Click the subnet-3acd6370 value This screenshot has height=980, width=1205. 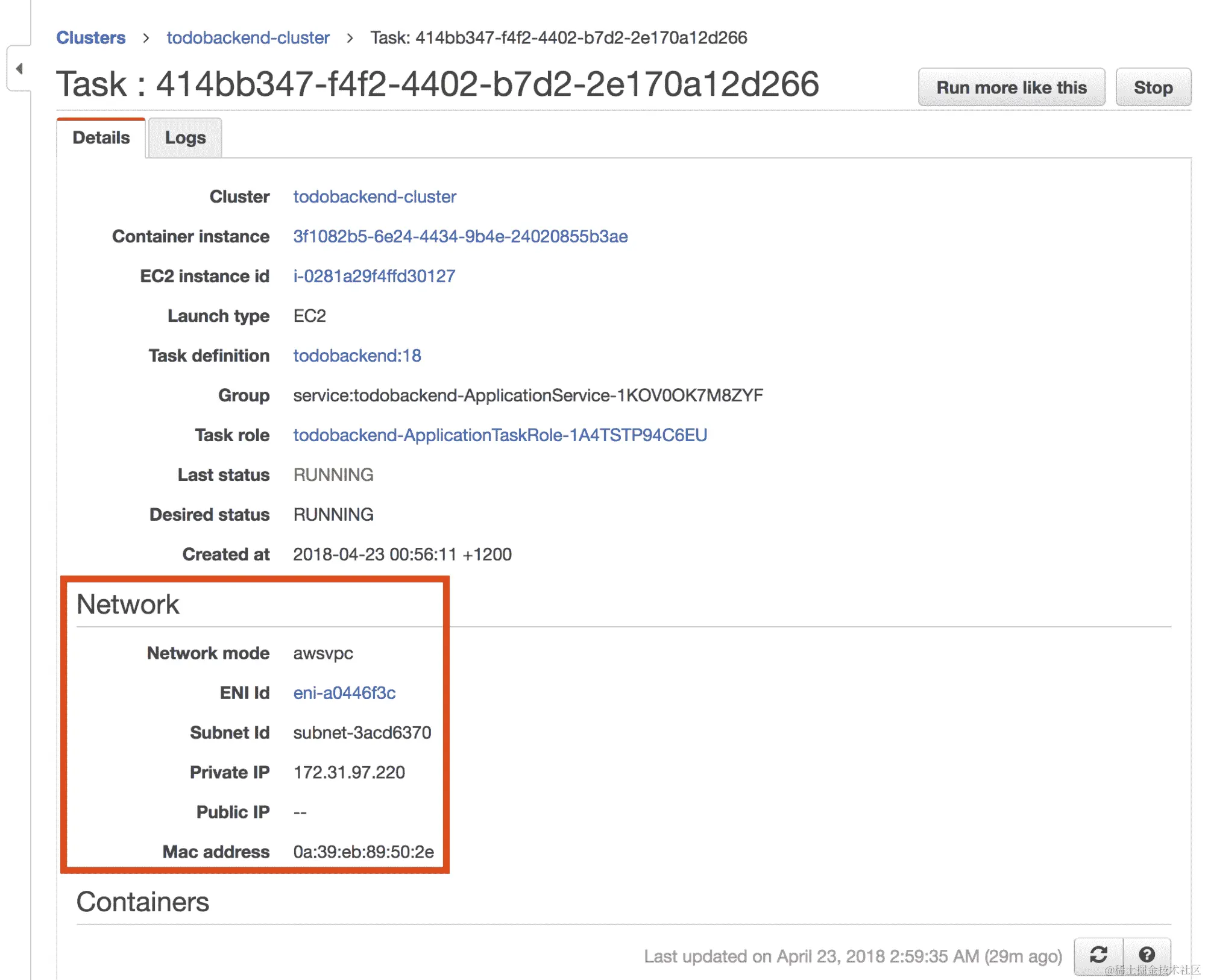tap(362, 733)
